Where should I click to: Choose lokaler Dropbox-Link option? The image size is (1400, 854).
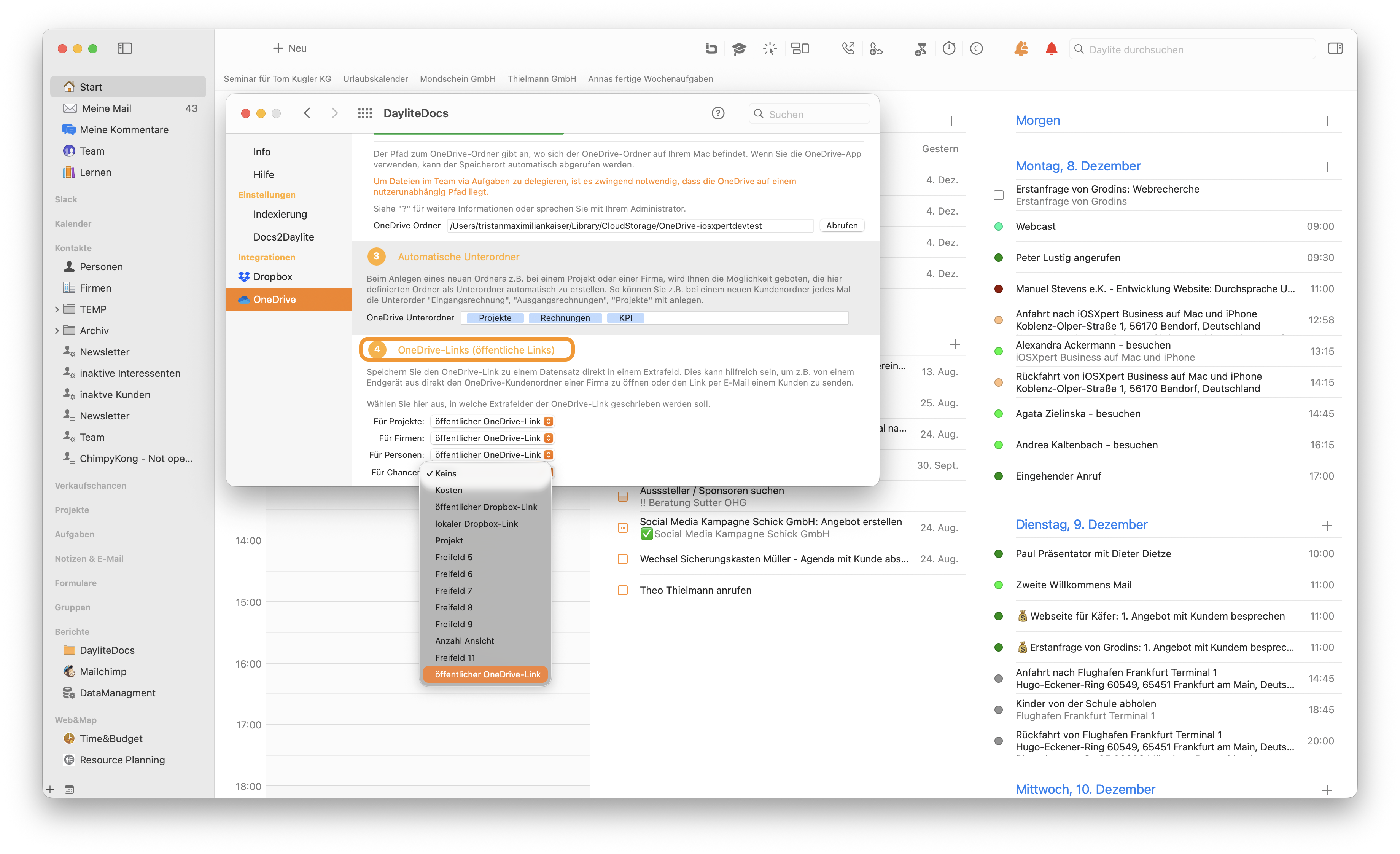[x=485, y=524]
